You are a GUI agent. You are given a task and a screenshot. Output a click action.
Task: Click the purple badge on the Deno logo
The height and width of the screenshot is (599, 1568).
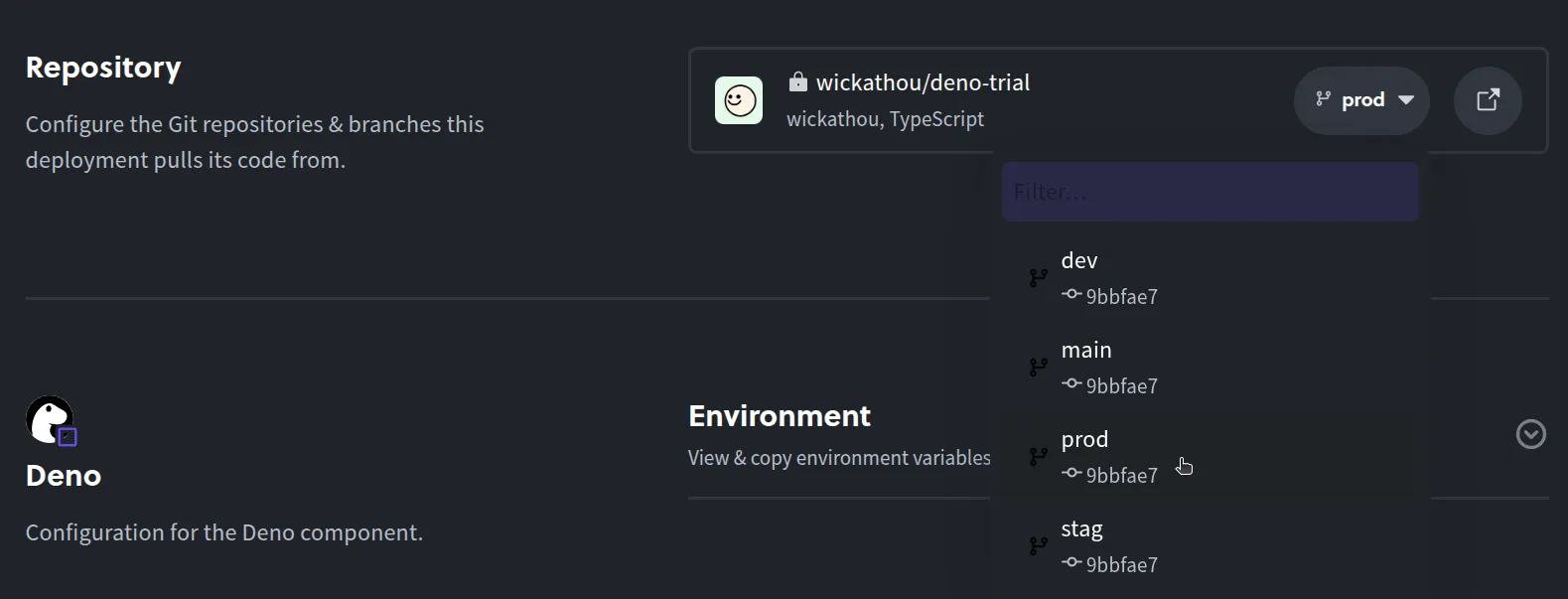pos(68,437)
